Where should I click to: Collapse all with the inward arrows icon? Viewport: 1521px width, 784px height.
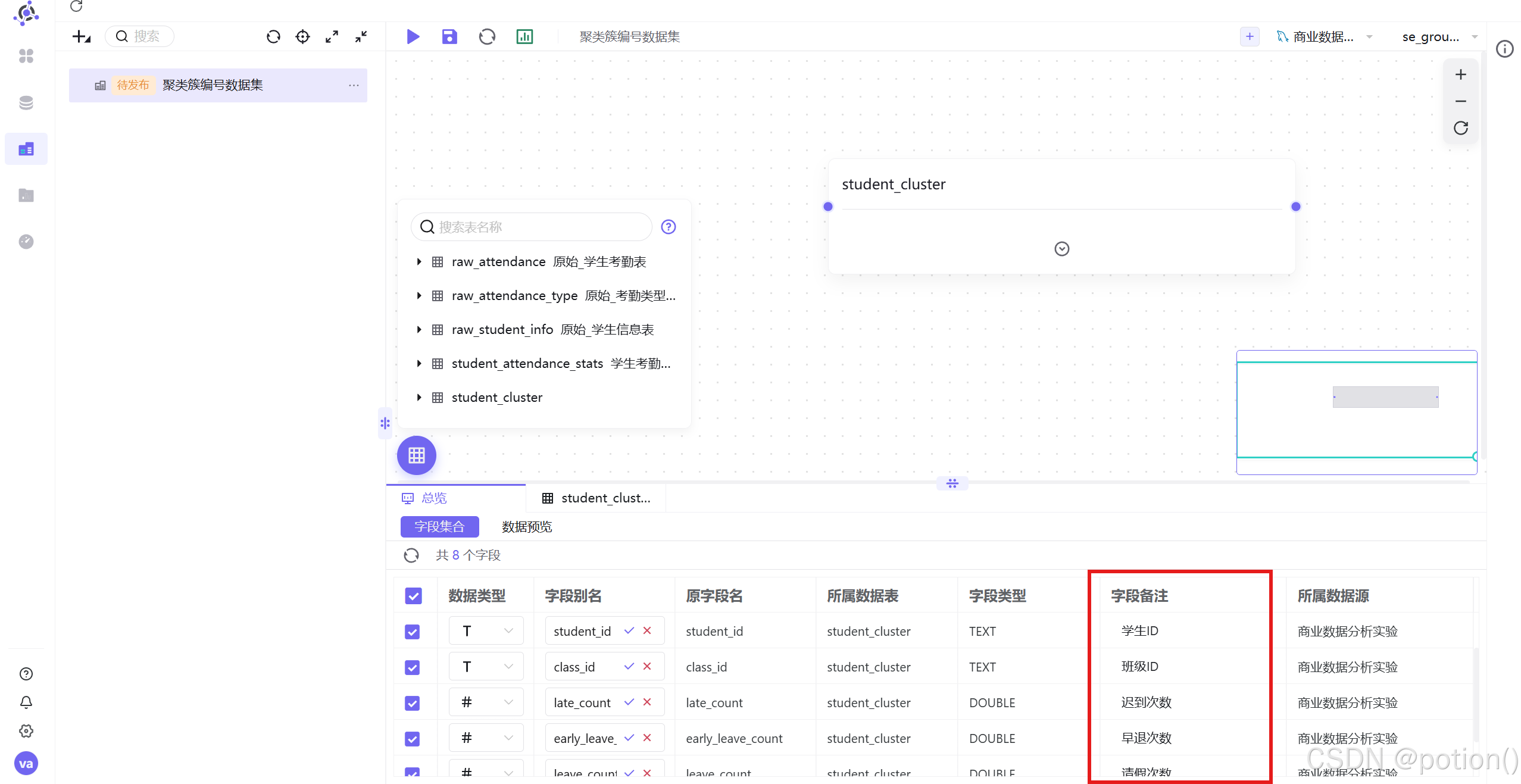click(x=361, y=37)
